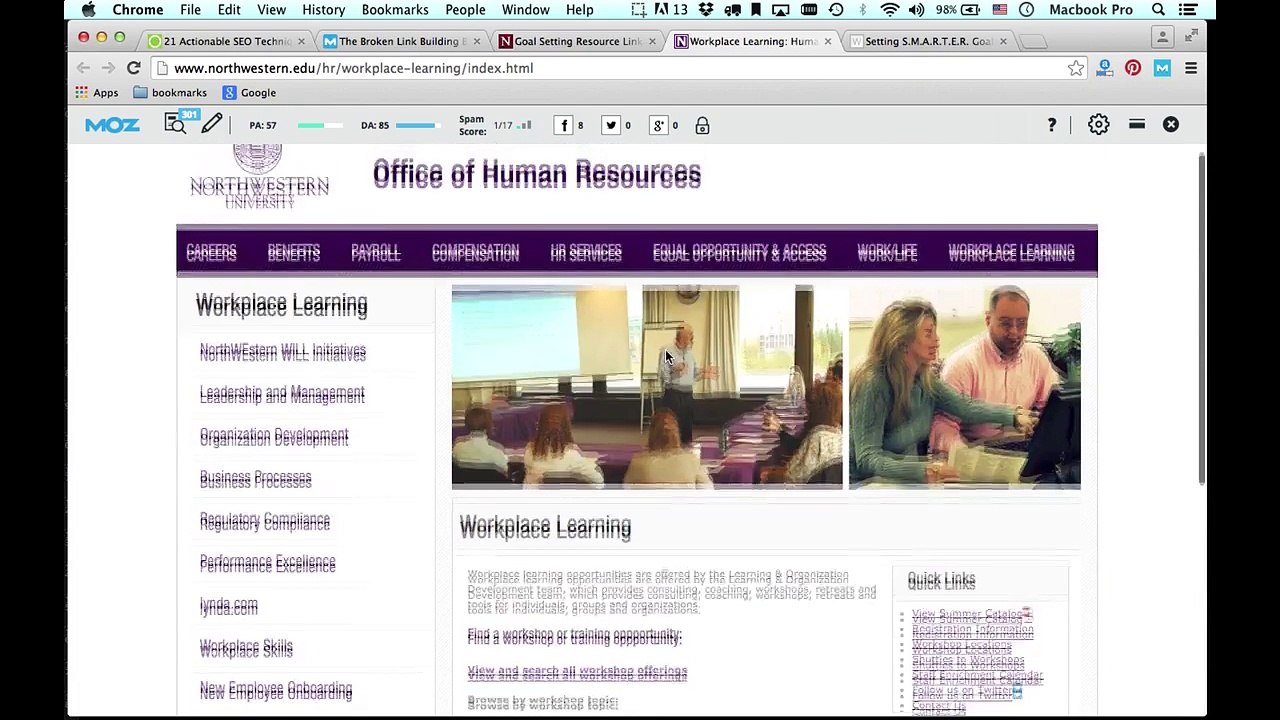Reload the current page
The image size is (1280, 720).
coord(133,68)
